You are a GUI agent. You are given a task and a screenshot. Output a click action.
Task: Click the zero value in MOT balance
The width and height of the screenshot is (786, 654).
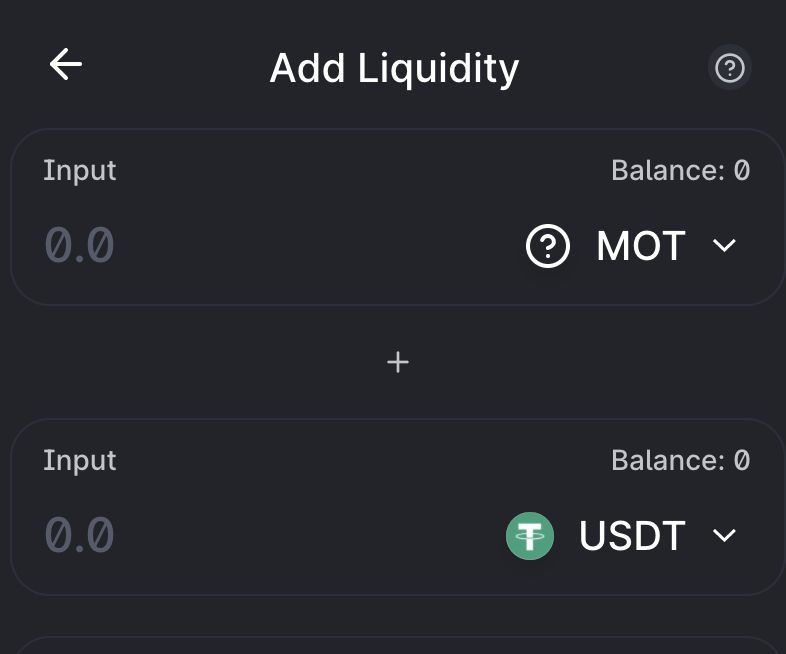pos(741,171)
